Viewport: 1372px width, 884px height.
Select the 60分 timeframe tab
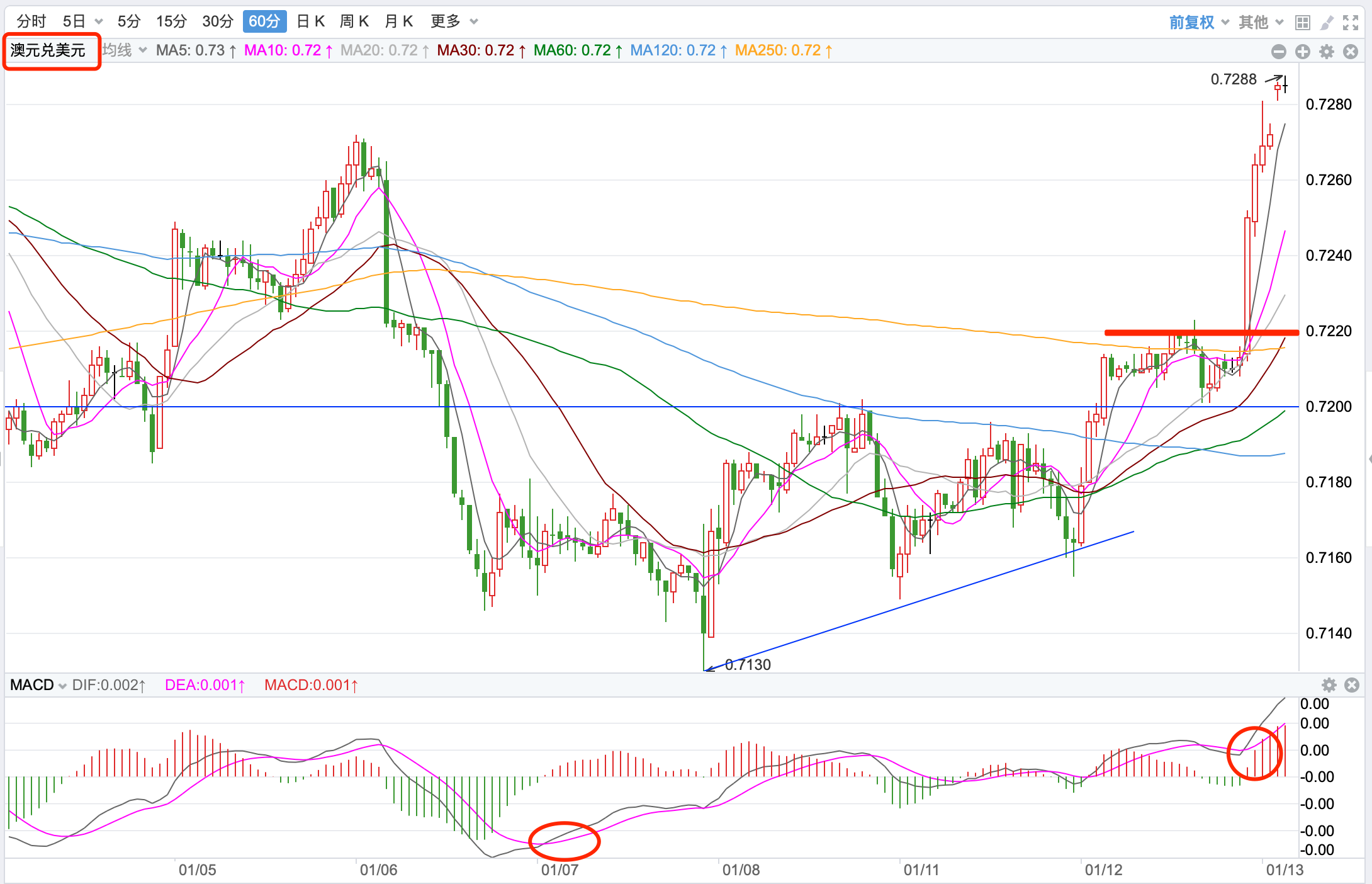(264, 21)
